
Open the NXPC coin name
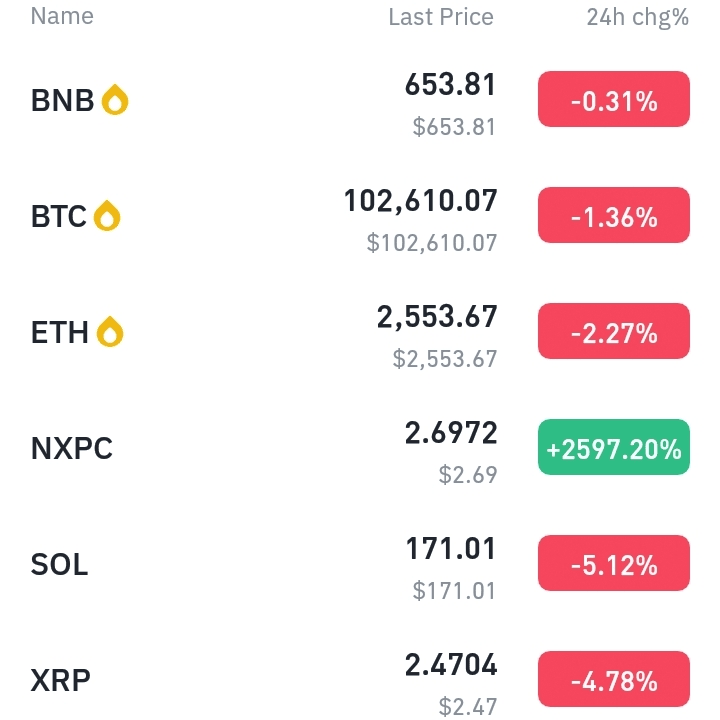(72, 448)
